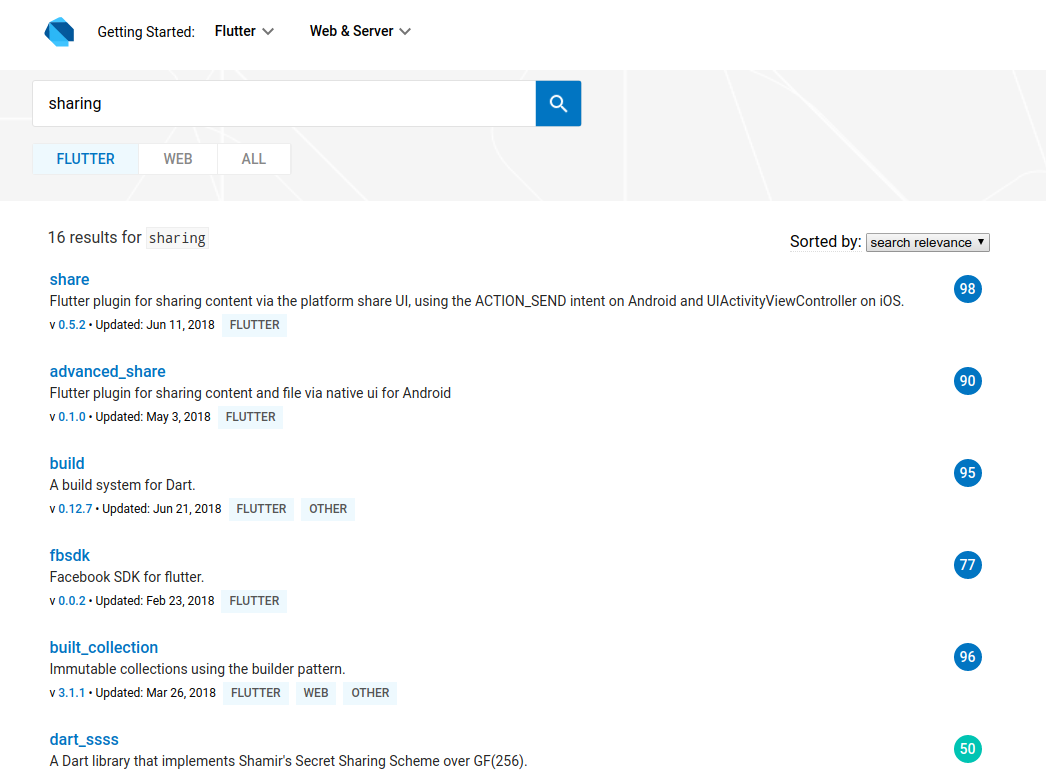Image resolution: width=1046 pixels, height=772 pixels.
Task: Open the share package page
Action: (x=69, y=279)
